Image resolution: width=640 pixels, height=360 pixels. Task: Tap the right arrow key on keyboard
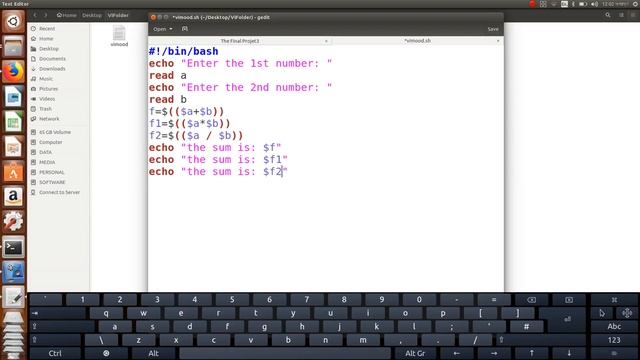click(494, 353)
